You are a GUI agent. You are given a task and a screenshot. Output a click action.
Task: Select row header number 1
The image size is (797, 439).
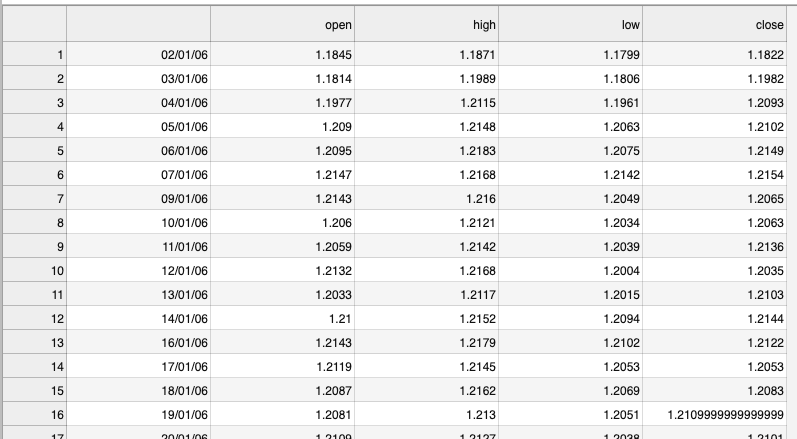(x=35, y=54)
